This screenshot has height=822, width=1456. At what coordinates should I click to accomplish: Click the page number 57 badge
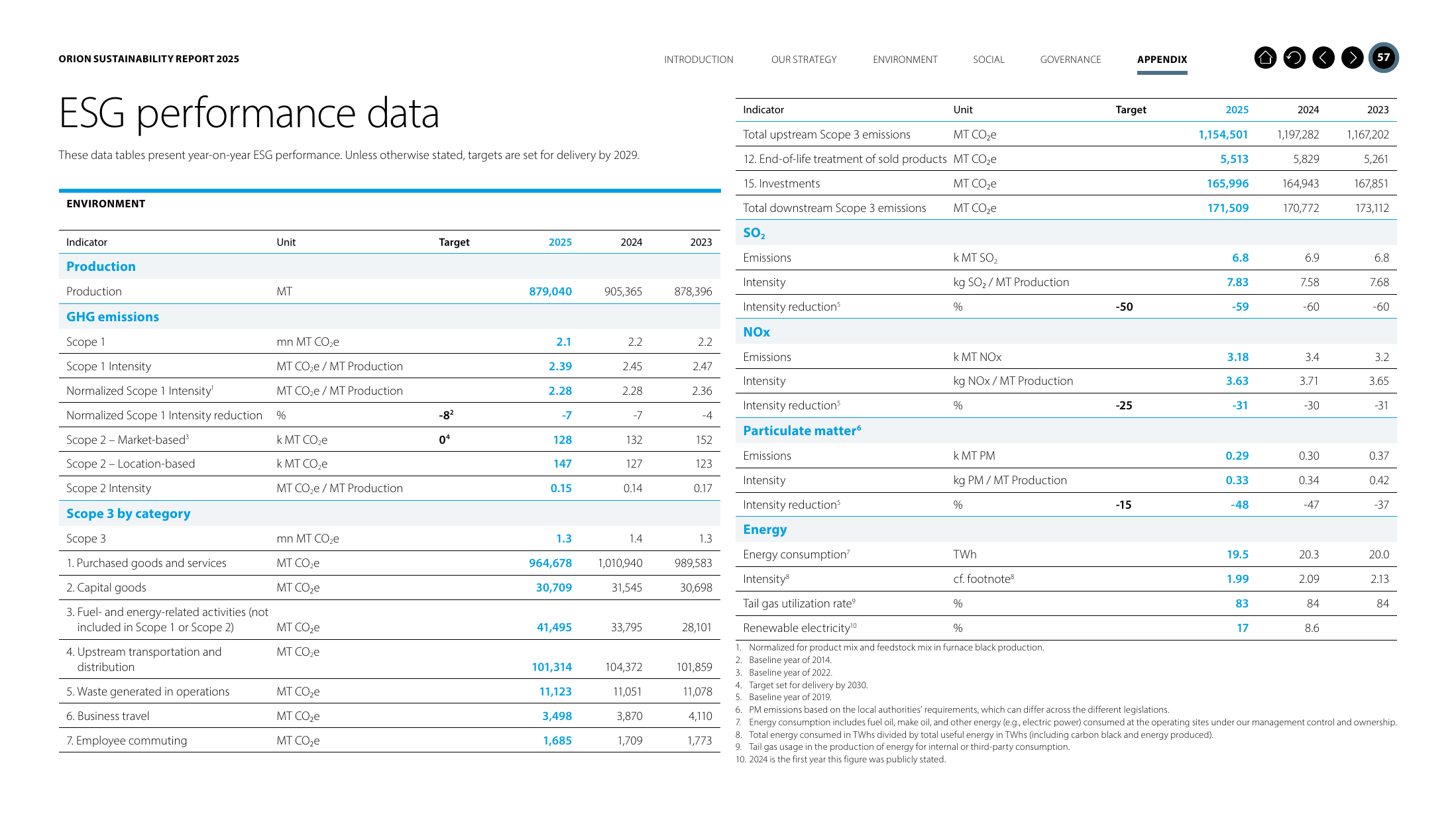click(x=1384, y=58)
